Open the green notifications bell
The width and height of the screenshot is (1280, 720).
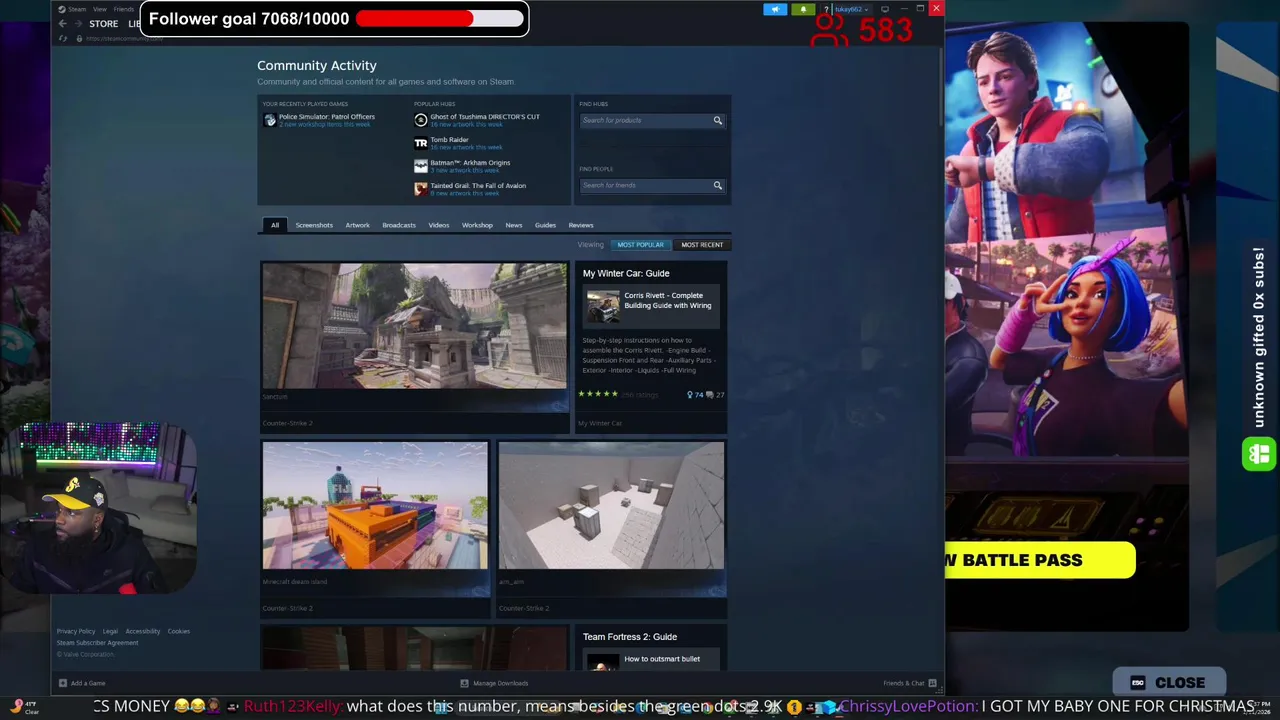803,9
